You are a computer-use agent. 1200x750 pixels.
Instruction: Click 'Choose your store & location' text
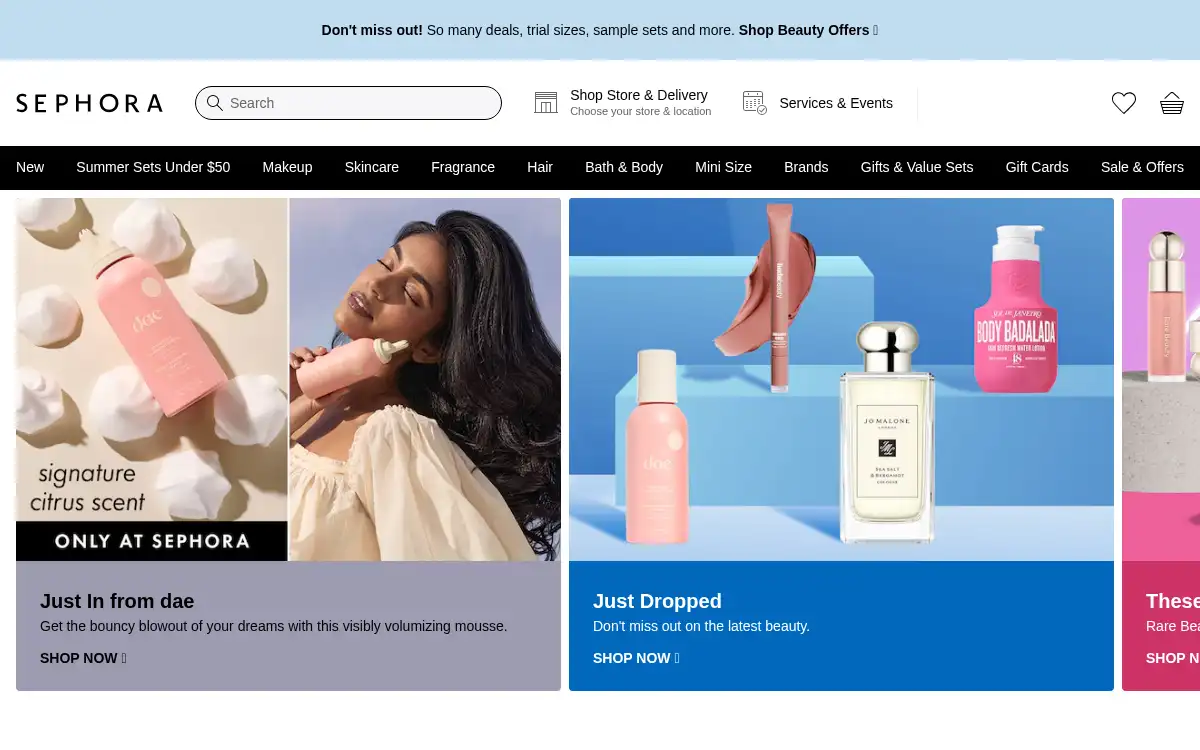click(641, 112)
